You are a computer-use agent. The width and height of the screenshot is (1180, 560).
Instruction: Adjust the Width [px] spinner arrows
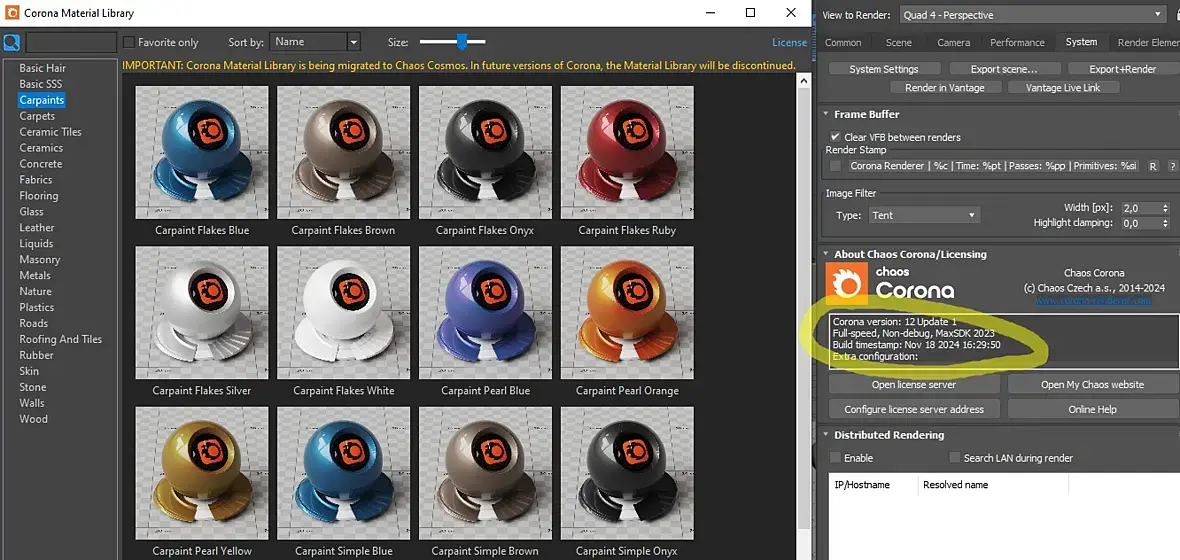[1166, 208]
